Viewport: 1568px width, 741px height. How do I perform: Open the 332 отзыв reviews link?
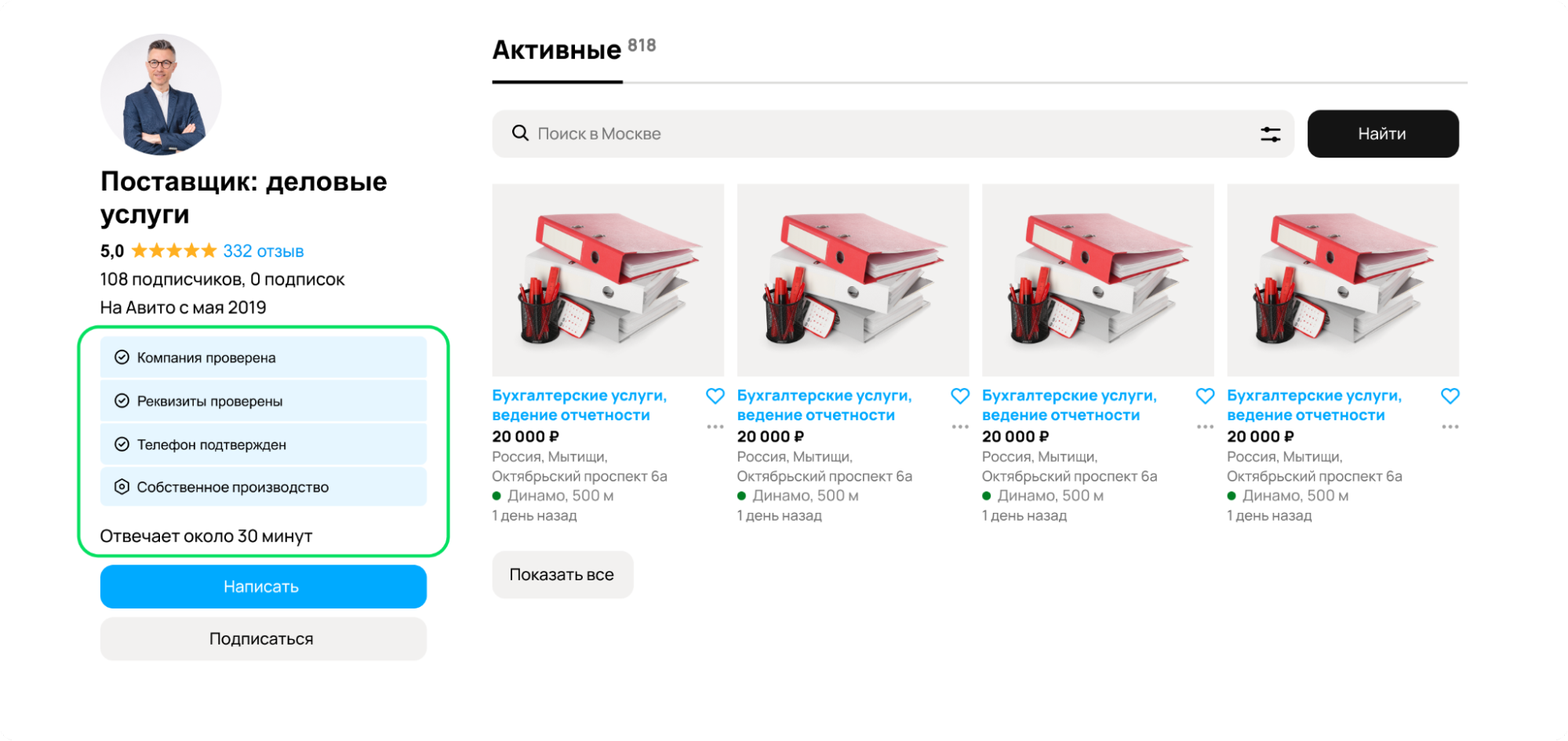(263, 251)
